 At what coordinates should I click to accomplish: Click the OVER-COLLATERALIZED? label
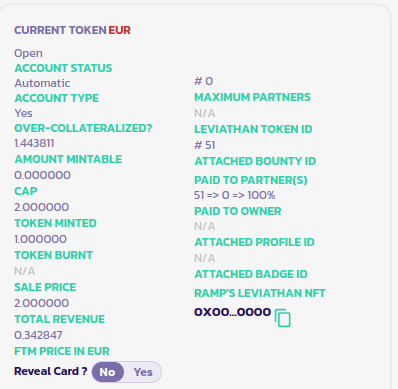click(83, 128)
